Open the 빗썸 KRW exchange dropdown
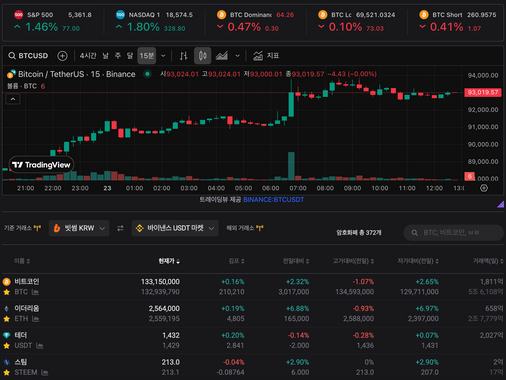The height and width of the screenshot is (380, 506). tap(79, 228)
